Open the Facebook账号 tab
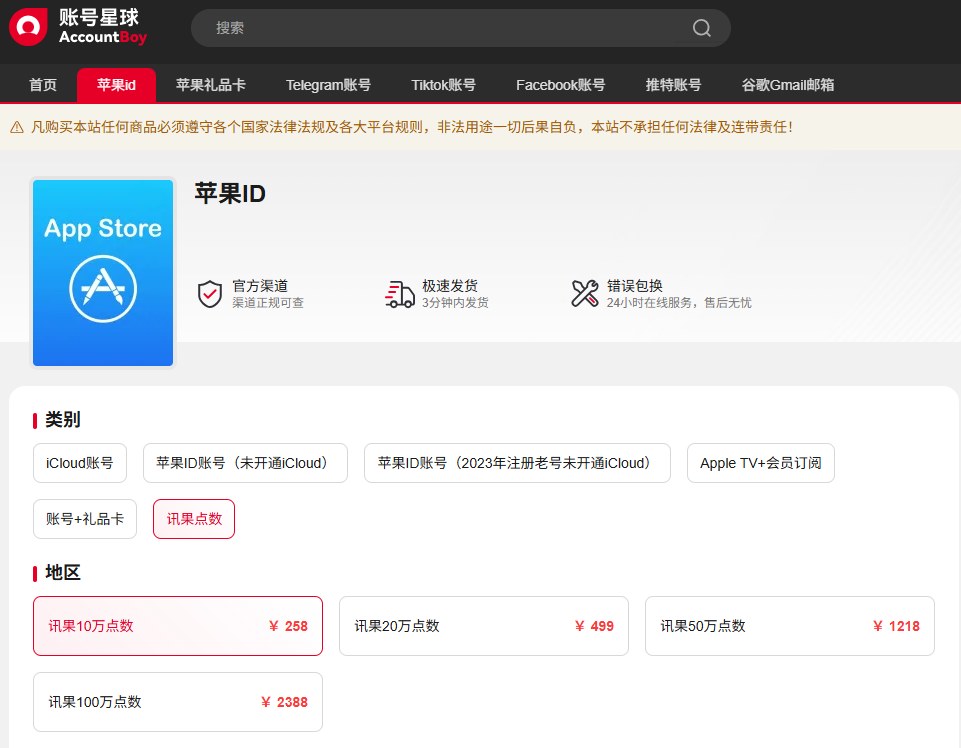 pyautogui.click(x=560, y=85)
